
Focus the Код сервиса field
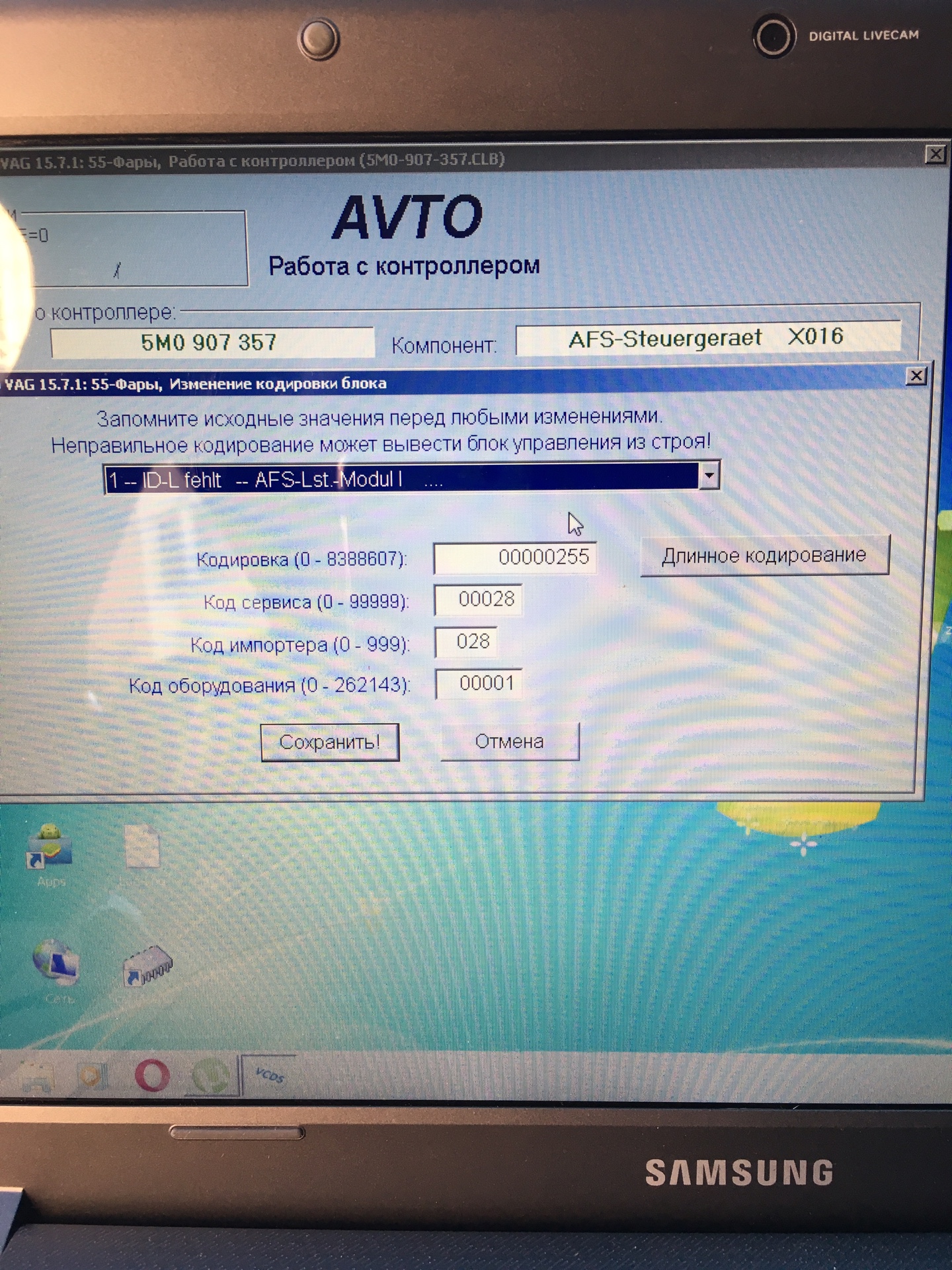pyautogui.click(x=478, y=599)
